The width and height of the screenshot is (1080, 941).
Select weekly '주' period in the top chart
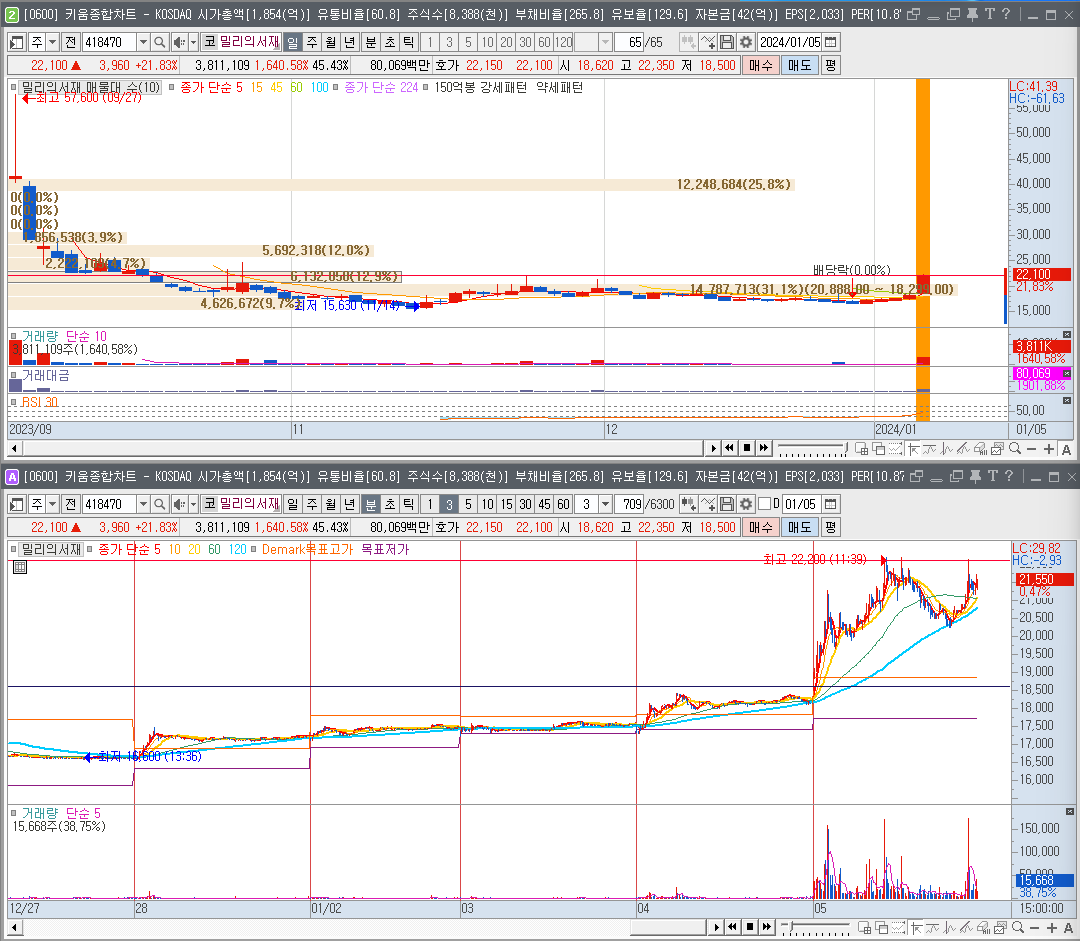[312, 43]
